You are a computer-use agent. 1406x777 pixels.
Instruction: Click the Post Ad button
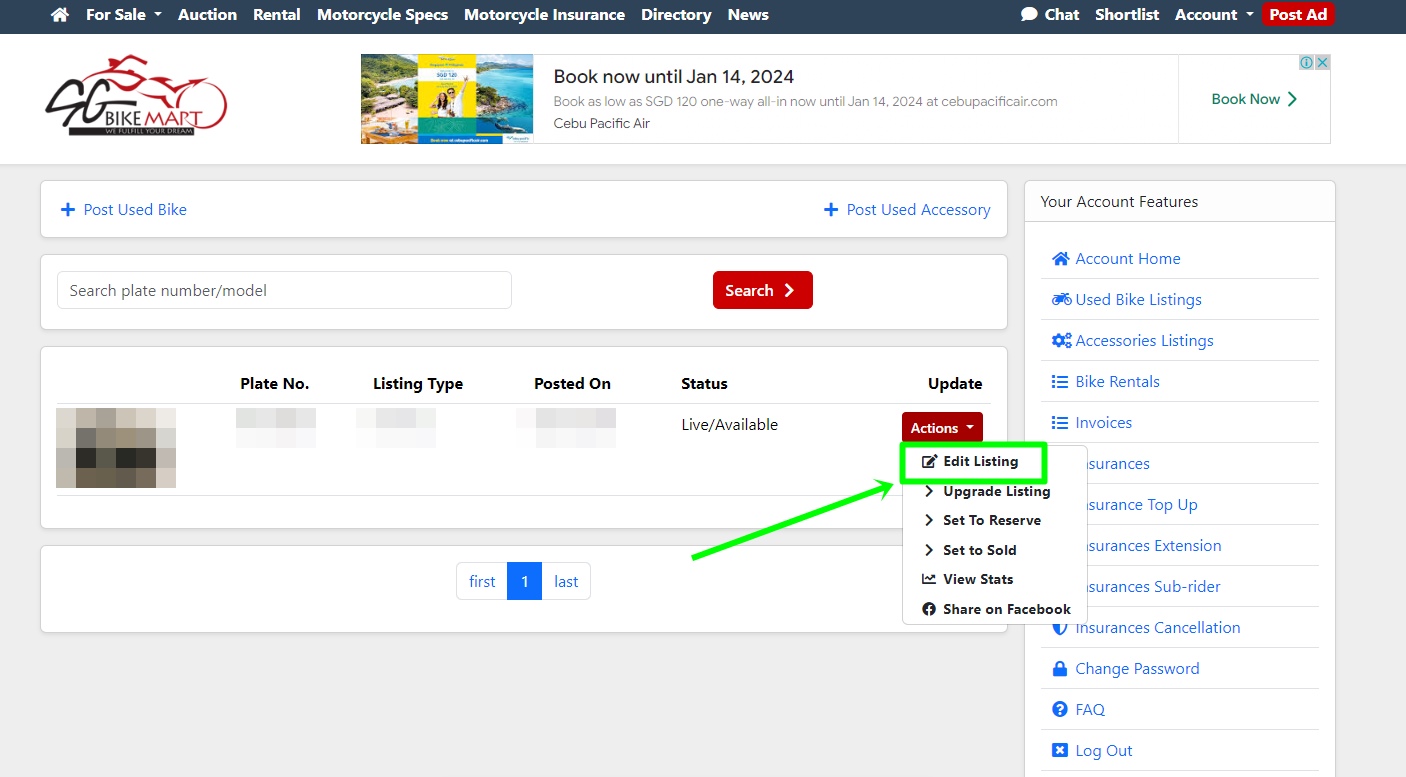[1297, 15]
